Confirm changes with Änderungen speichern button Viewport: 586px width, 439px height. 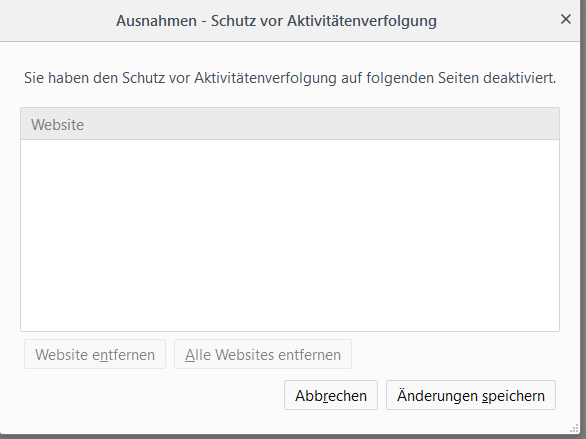click(x=471, y=395)
